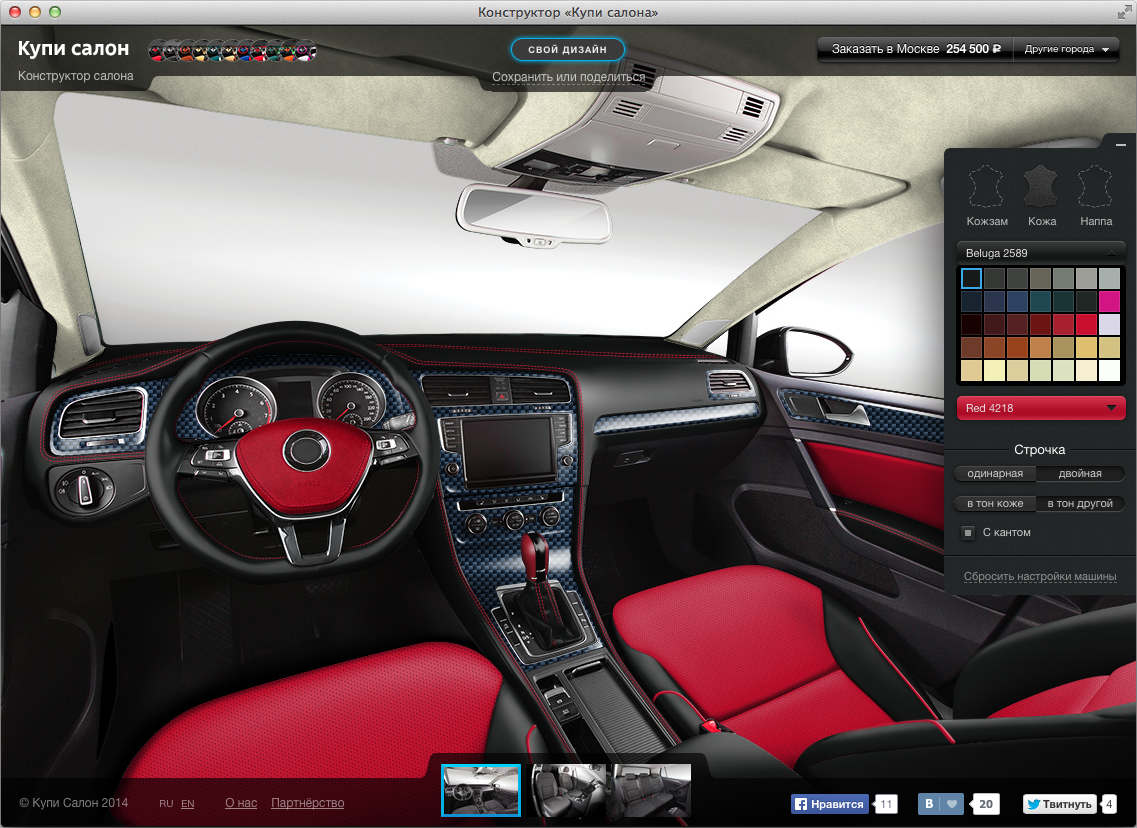
Task: Open the preset designs color strip
Action: (232, 50)
